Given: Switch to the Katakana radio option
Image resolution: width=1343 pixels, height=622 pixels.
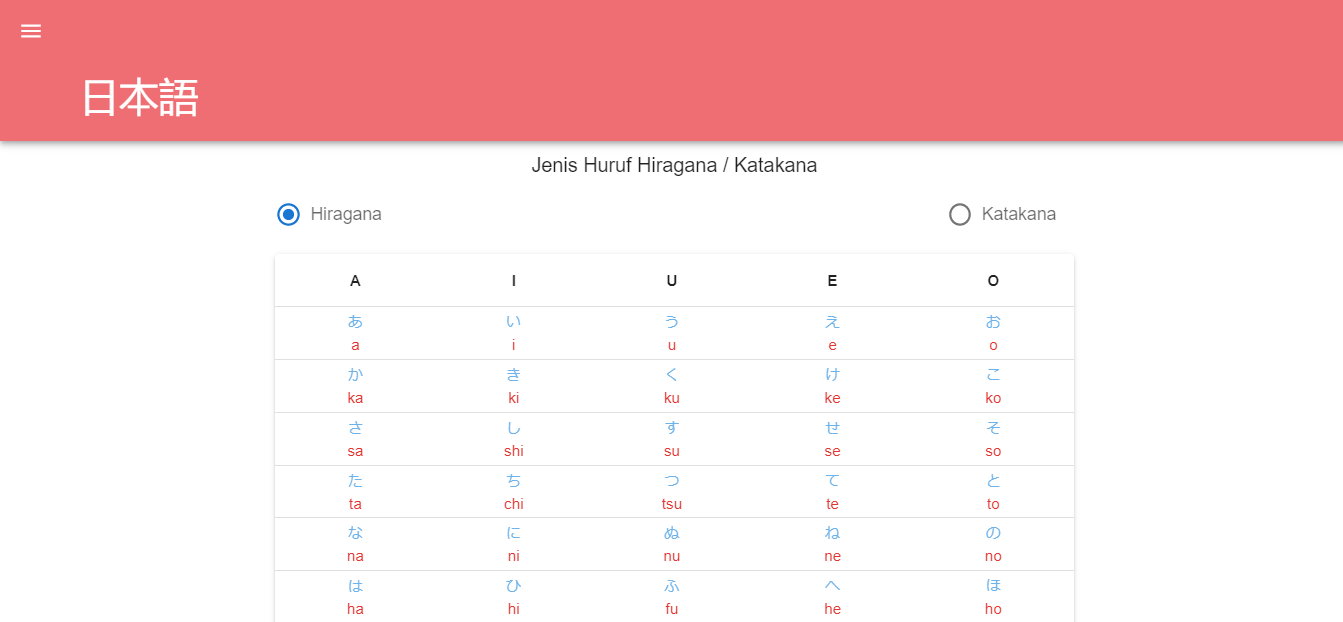Looking at the screenshot, I should point(960,214).
